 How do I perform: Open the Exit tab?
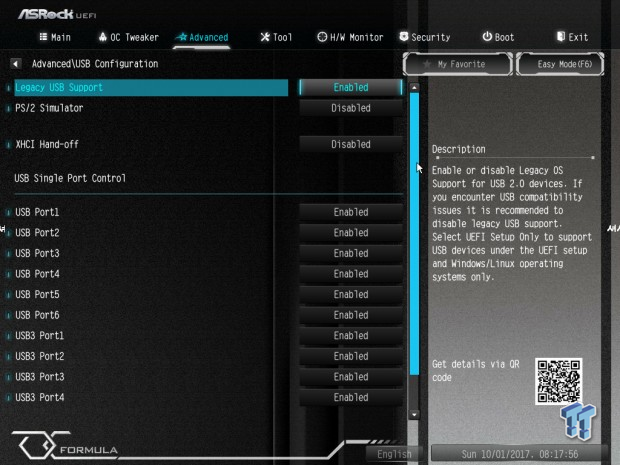click(x=572, y=37)
